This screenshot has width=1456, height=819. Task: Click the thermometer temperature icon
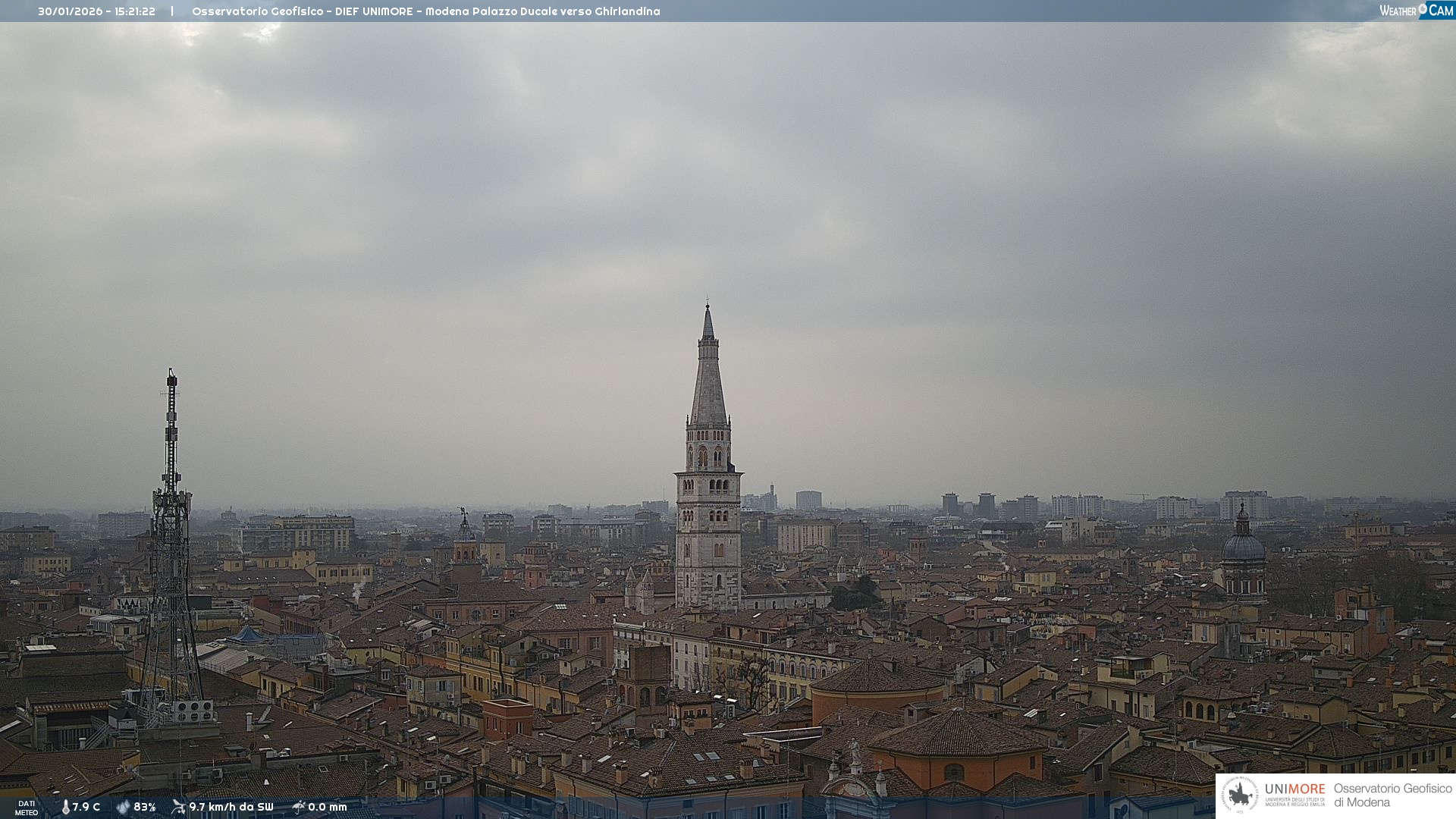click(x=66, y=808)
